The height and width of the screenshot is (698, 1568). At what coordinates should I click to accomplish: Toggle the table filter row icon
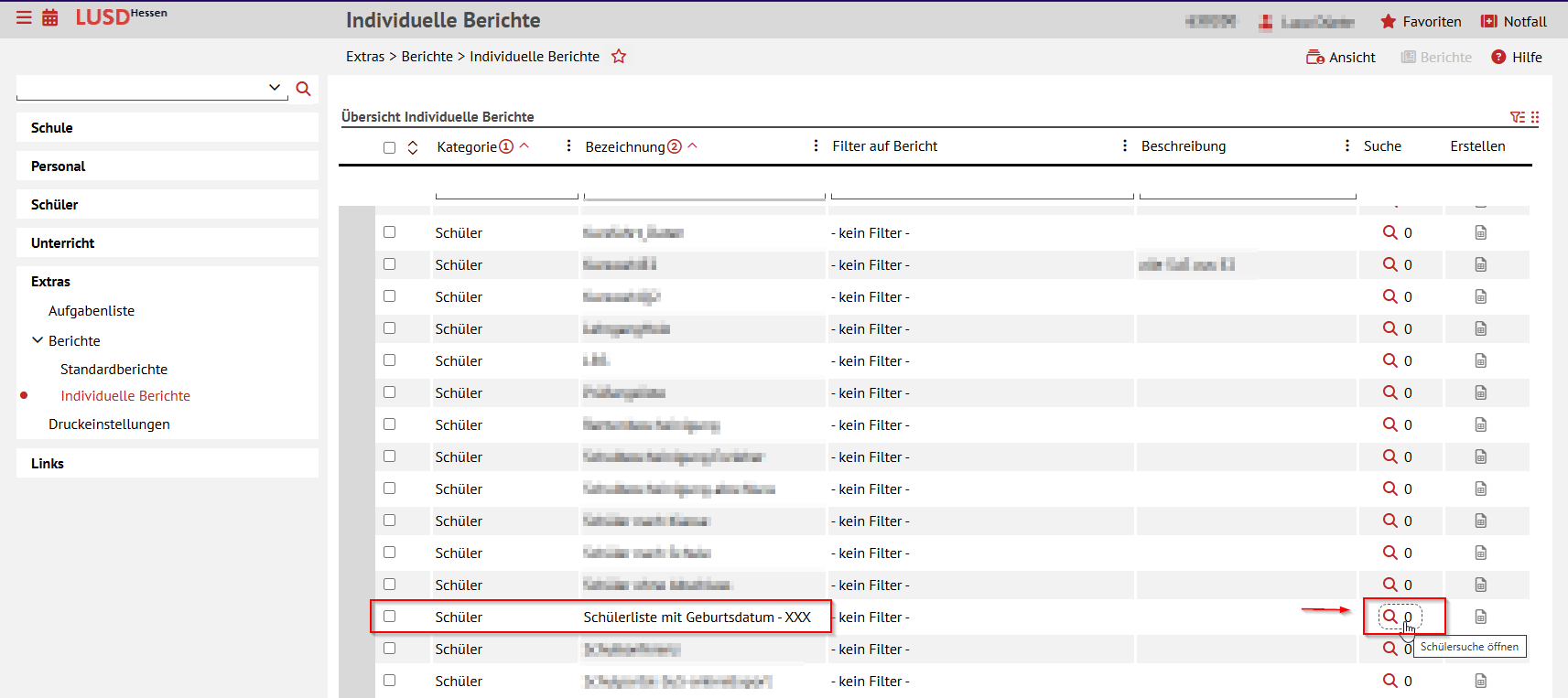tap(1518, 117)
